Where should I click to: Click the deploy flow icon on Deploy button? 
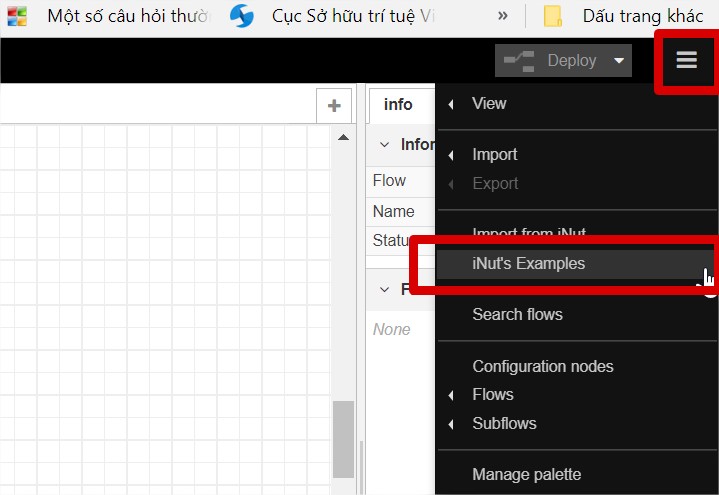tap(519, 61)
